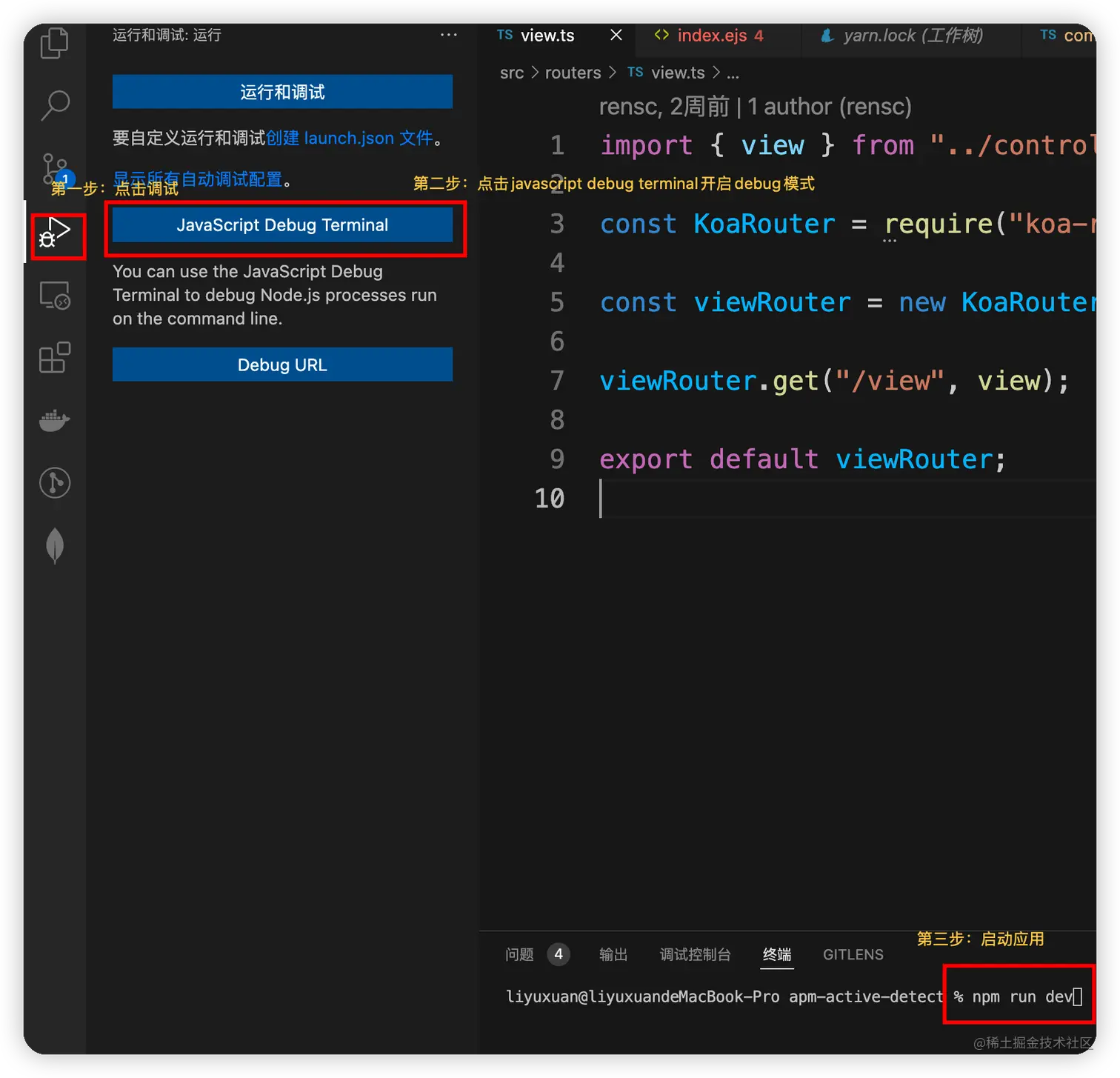
Task: Open the Remote Explorer icon
Action: pos(55,296)
